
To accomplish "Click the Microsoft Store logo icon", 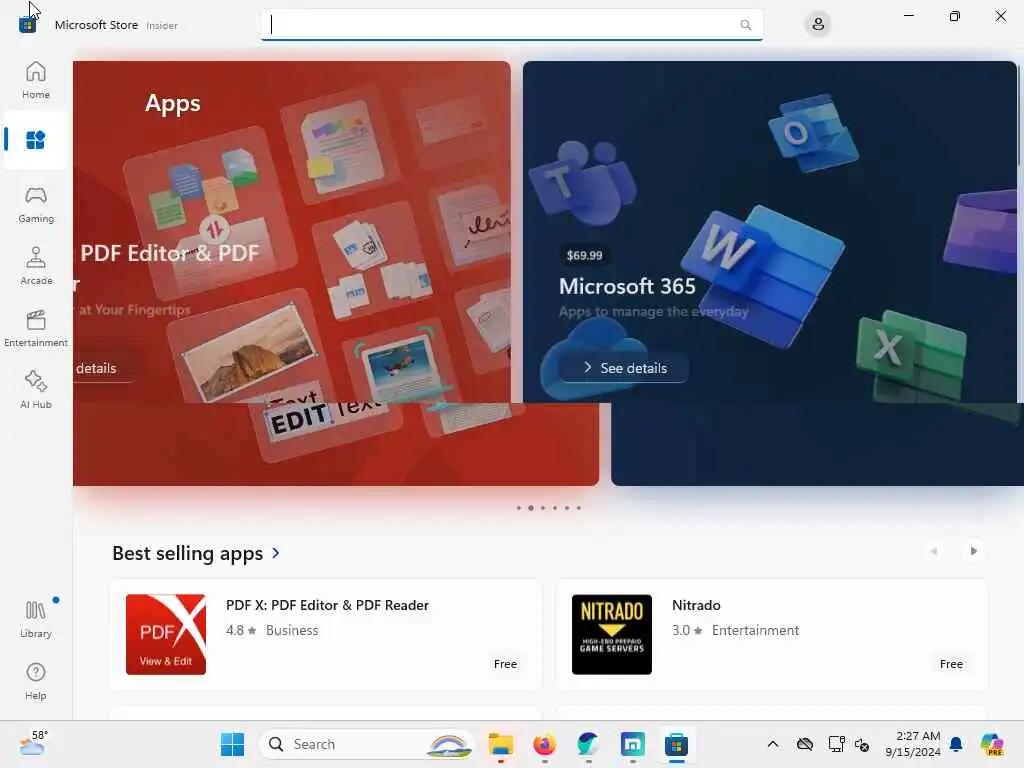I will point(27,25).
